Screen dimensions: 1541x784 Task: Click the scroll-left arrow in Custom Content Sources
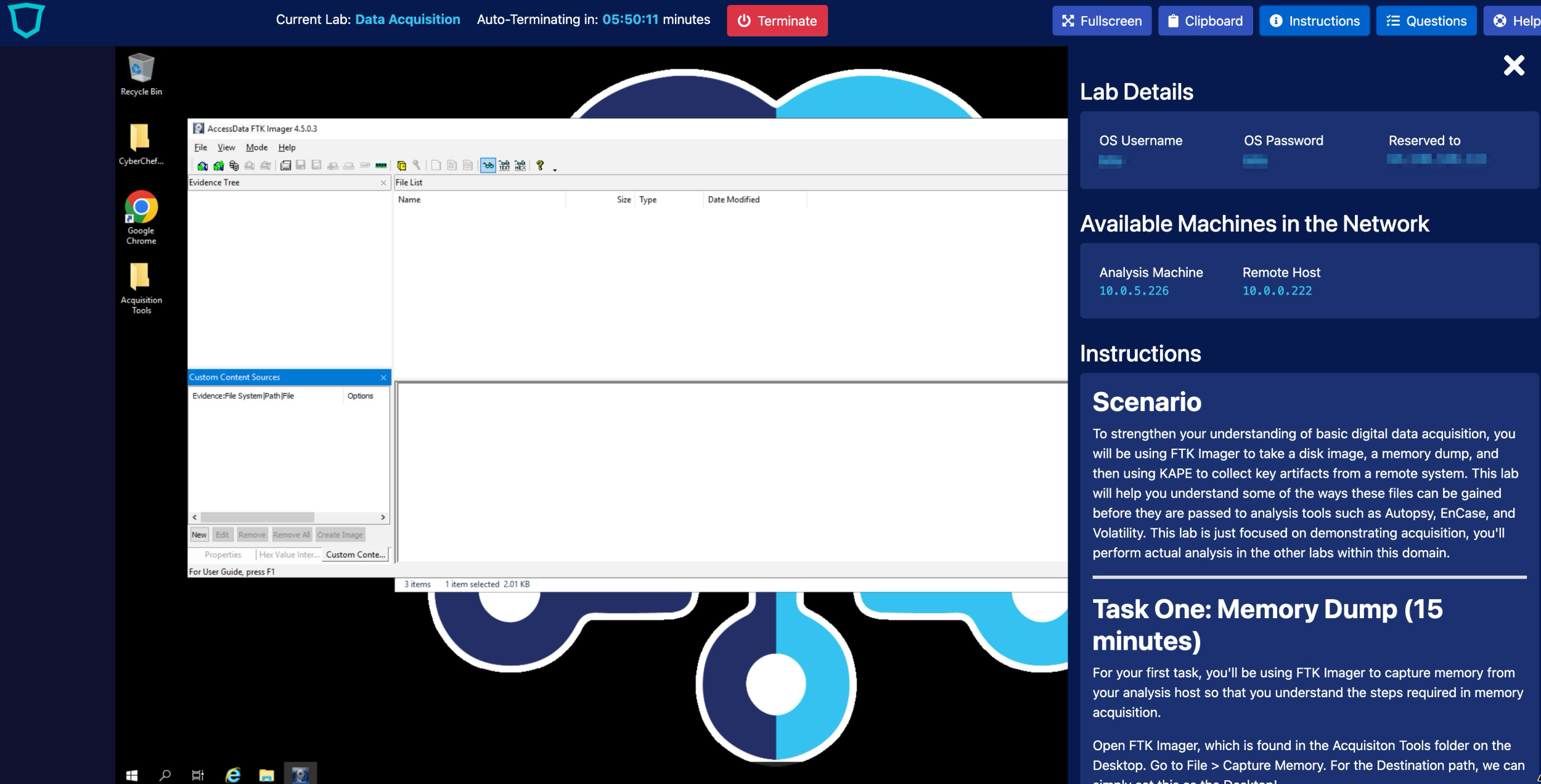(195, 518)
